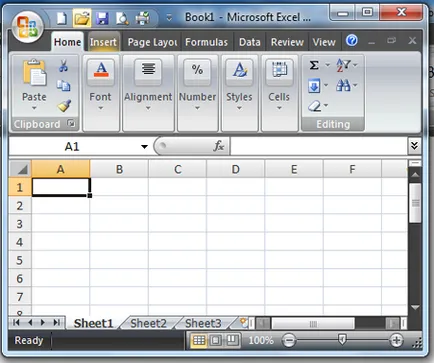Screen dimensions: 434x363
Task: Customize Quick Access Toolbar dropdown arrow
Action: pos(169,18)
